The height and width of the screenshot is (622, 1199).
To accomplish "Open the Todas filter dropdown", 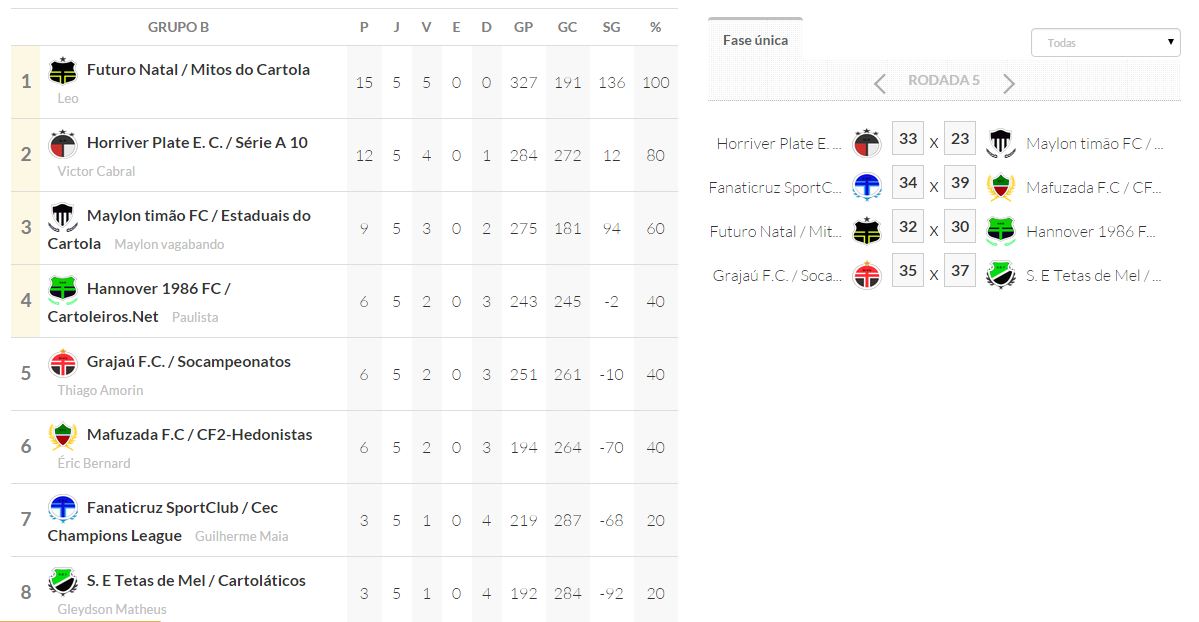I will pyautogui.click(x=1105, y=43).
